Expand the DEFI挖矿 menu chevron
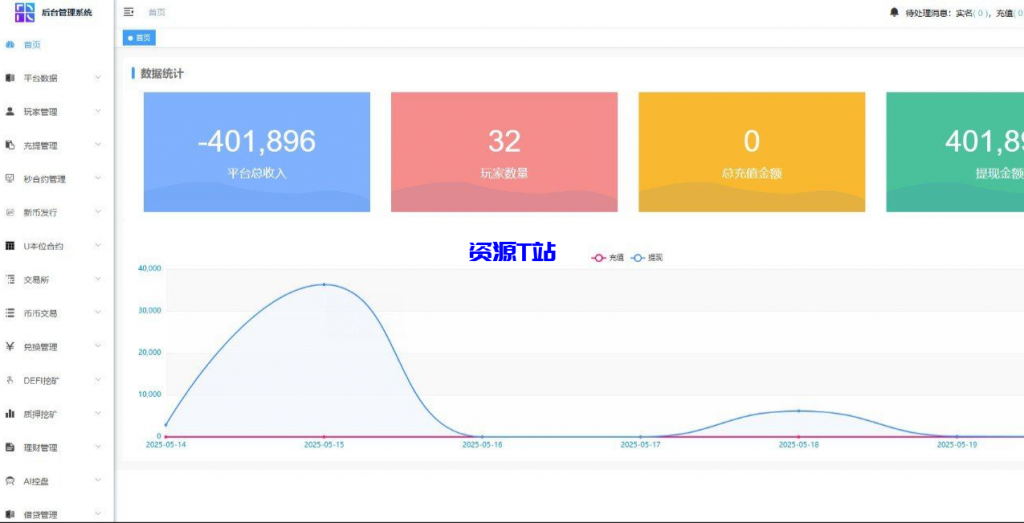 (x=98, y=379)
